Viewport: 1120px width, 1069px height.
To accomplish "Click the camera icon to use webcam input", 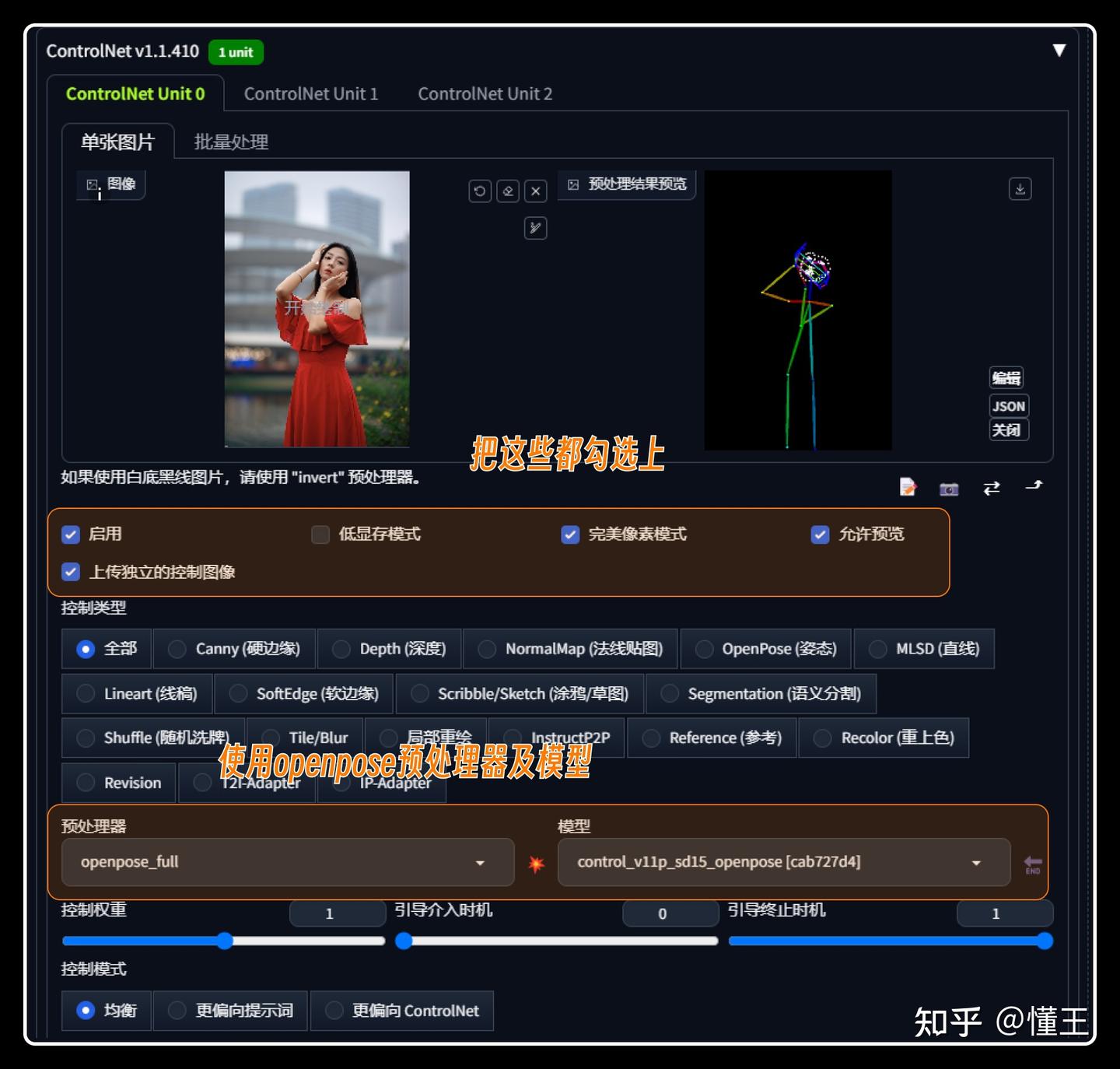I will click(948, 489).
